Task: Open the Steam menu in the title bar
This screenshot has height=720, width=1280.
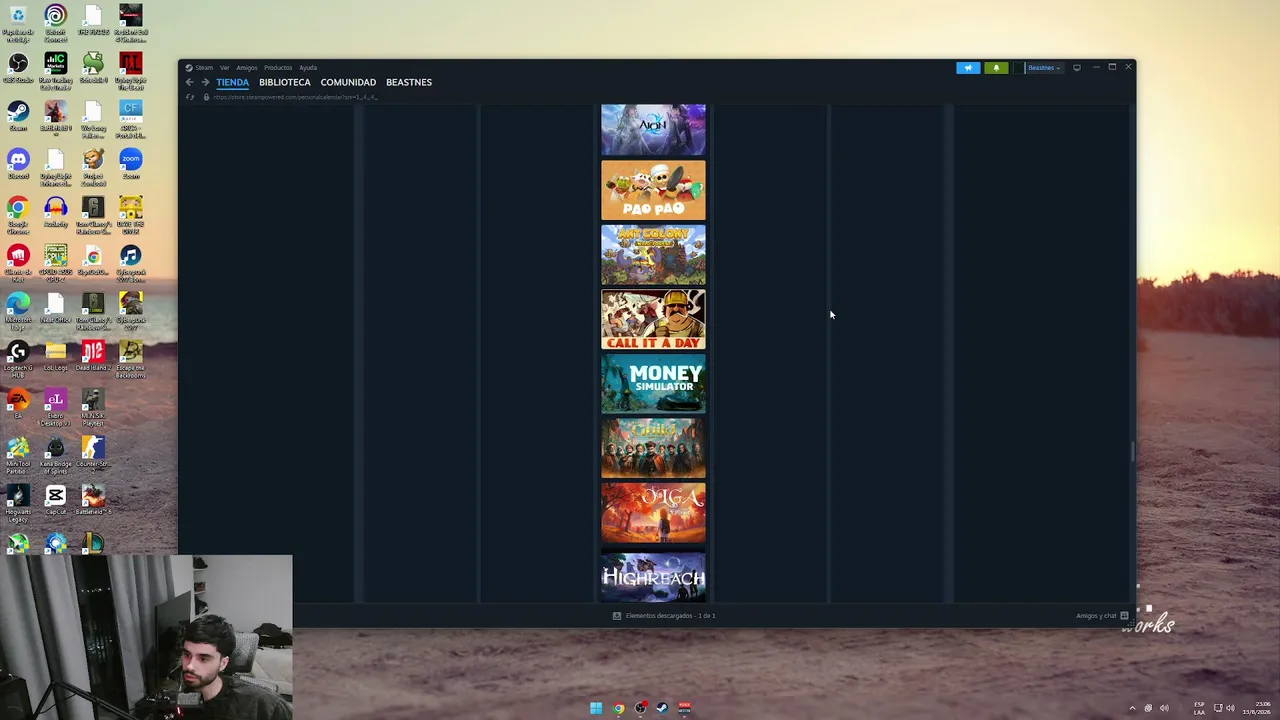Action: 203,68
